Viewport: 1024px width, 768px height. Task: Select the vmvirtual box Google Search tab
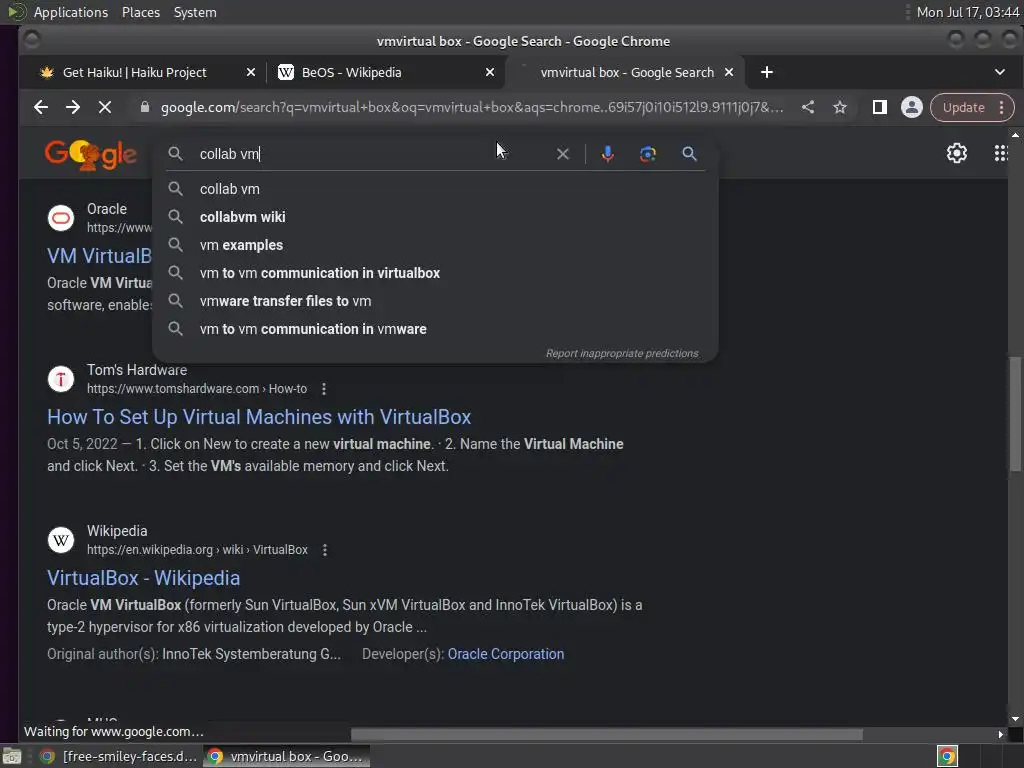(x=627, y=72)
